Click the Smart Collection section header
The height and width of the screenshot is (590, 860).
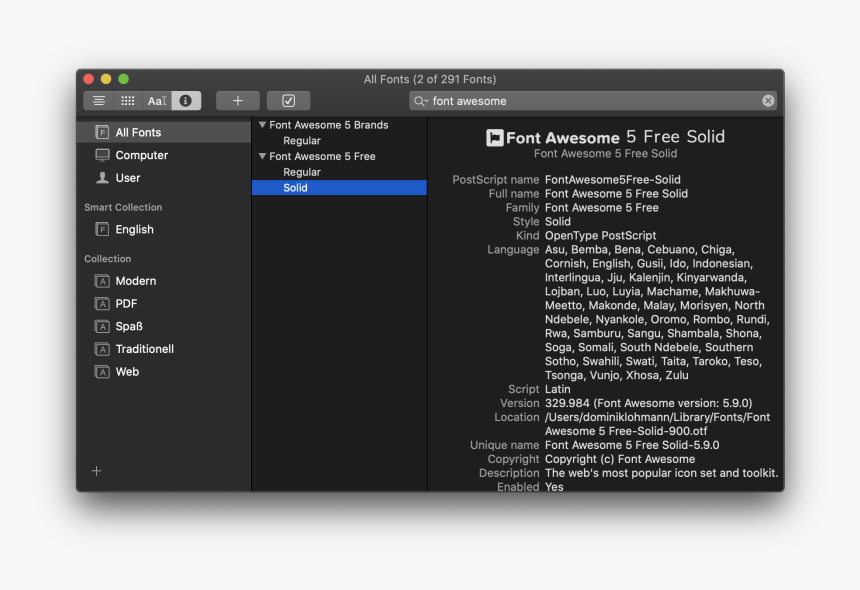click(x=123, y=207)
